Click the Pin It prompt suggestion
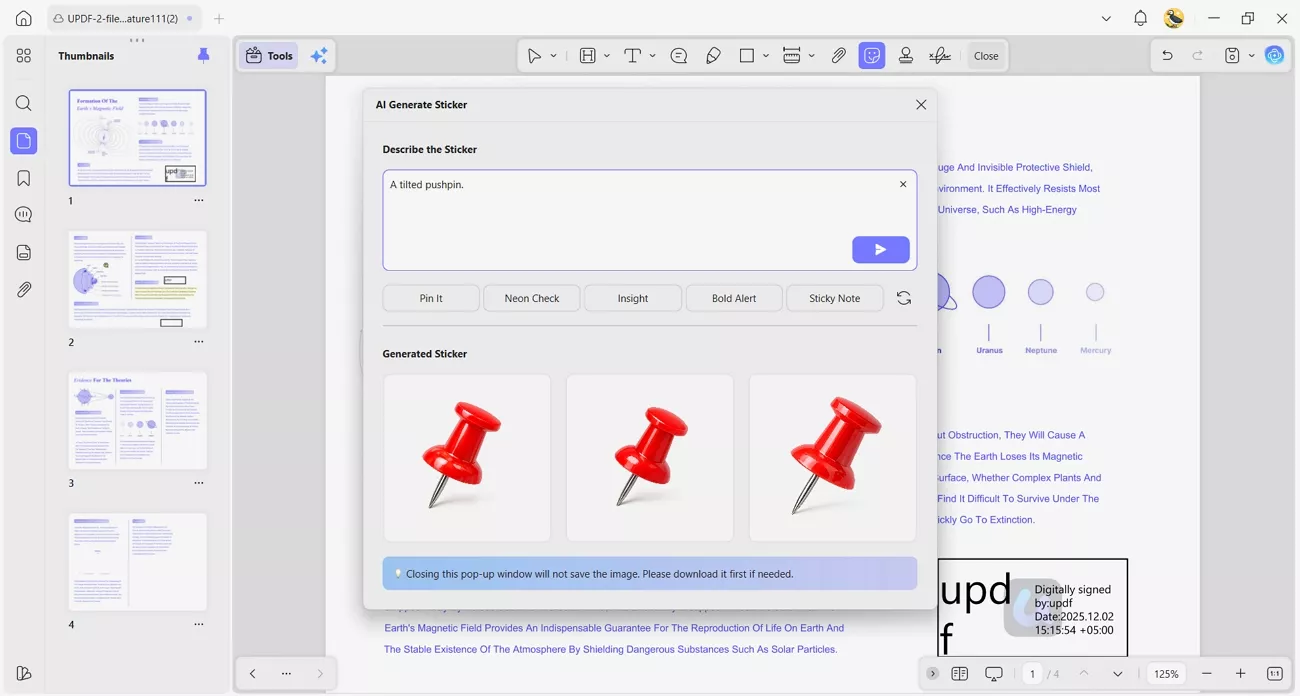Screen dimensions: 1300x696 point(431,298)
